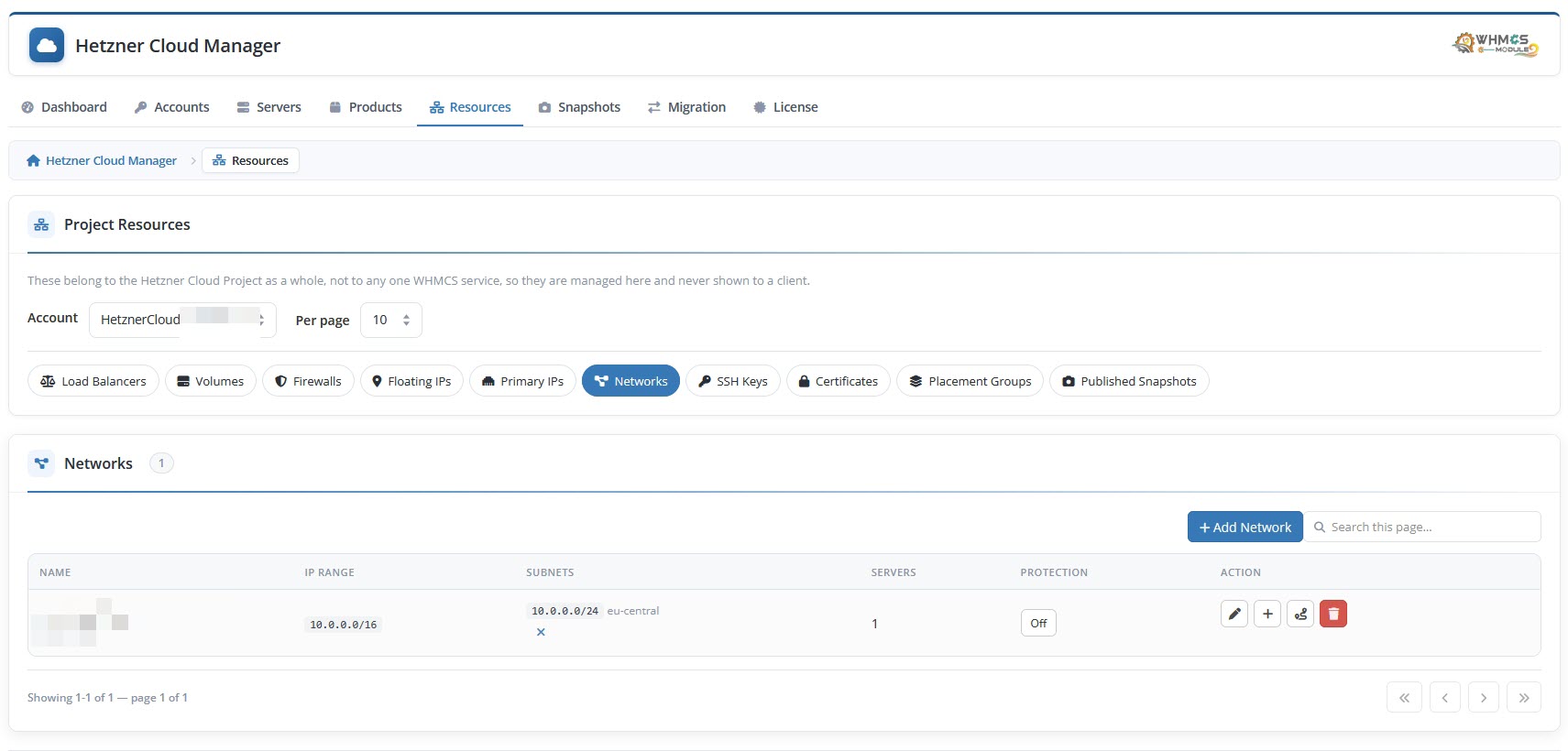This screenshot has width=1568, height=751.
Task: View Primary IPs resources
Action: [x=522, y=381]
